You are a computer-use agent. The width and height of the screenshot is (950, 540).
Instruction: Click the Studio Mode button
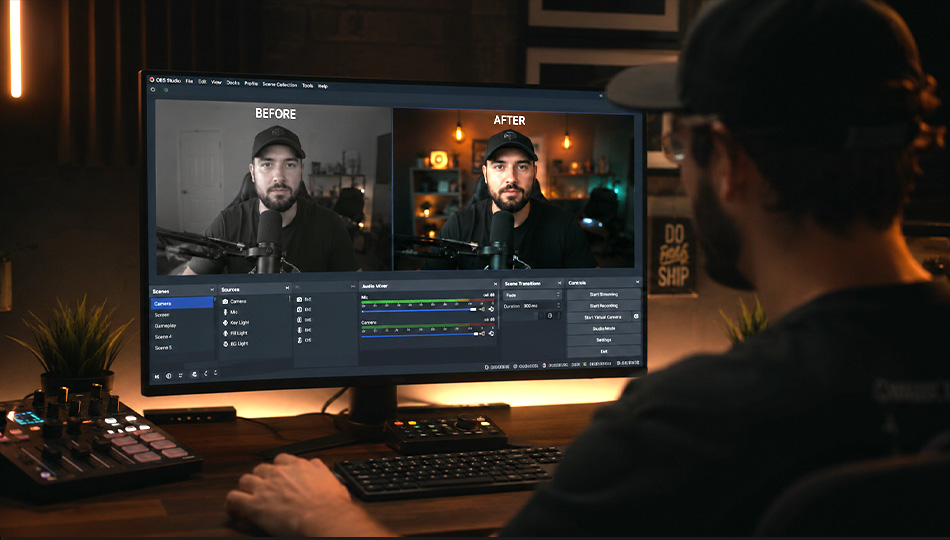pos(604,328)
